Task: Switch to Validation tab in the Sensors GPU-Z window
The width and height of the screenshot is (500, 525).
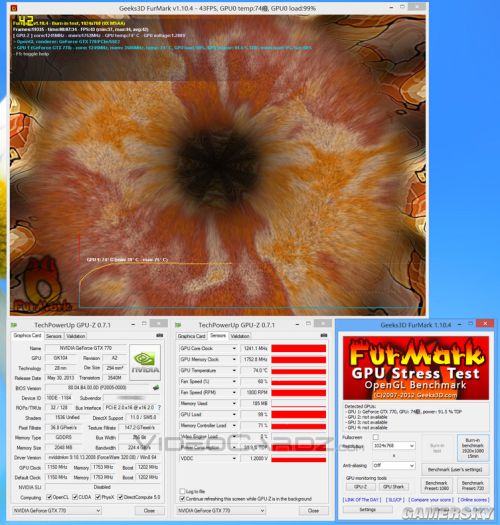Action: tap(240, 336)
